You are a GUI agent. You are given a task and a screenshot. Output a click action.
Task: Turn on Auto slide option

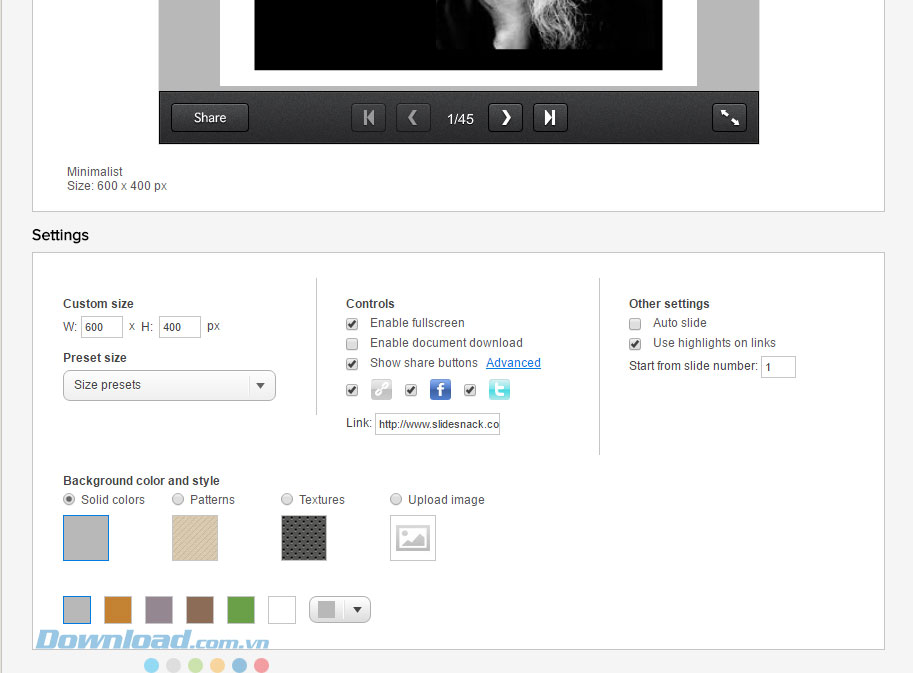635,324
